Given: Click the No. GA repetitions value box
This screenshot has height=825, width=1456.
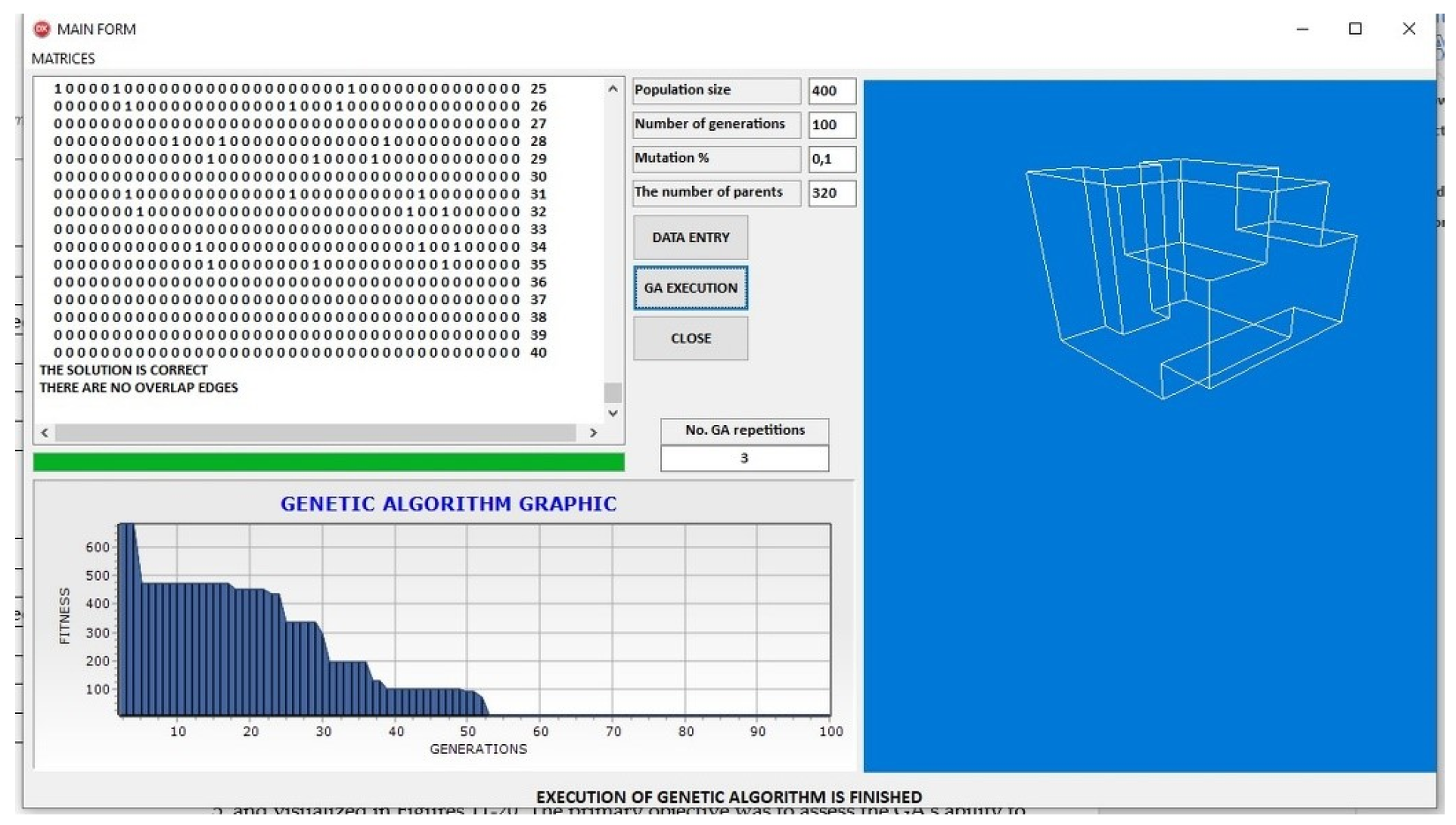Looking at the screenshot, I should point(744,458).
